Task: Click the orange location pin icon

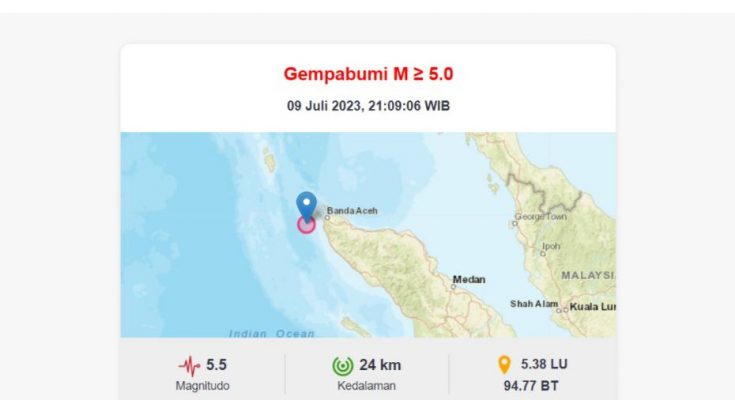Action: click(504, 365)
